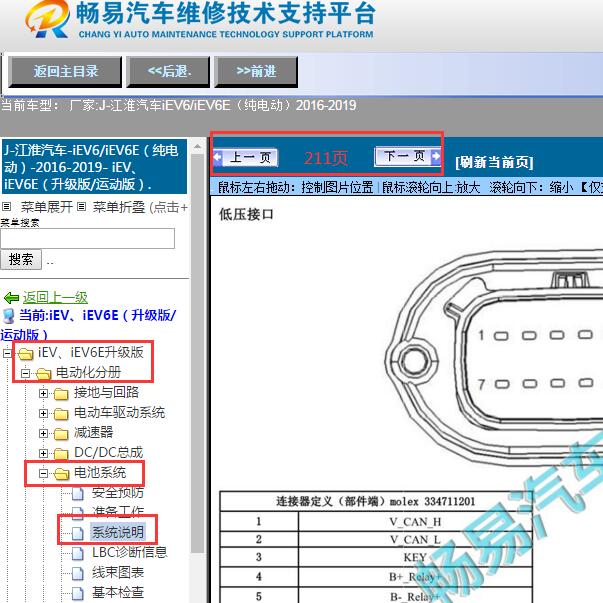Select the 接地与回路 tree item
603x603 pixels.
click(x=107, y=392)
